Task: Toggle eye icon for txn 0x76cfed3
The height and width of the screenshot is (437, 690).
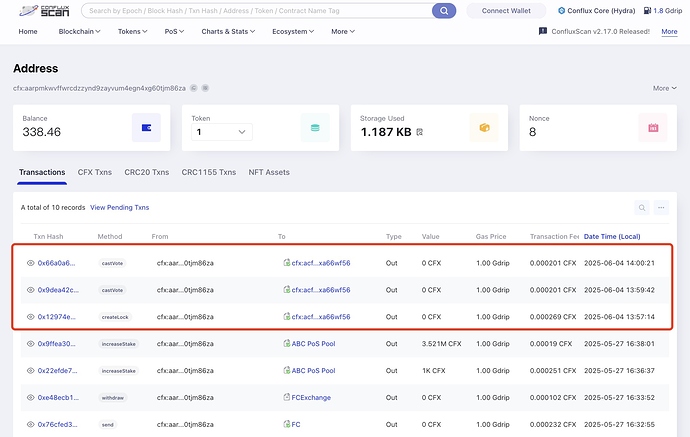Action: coord(30,424)
